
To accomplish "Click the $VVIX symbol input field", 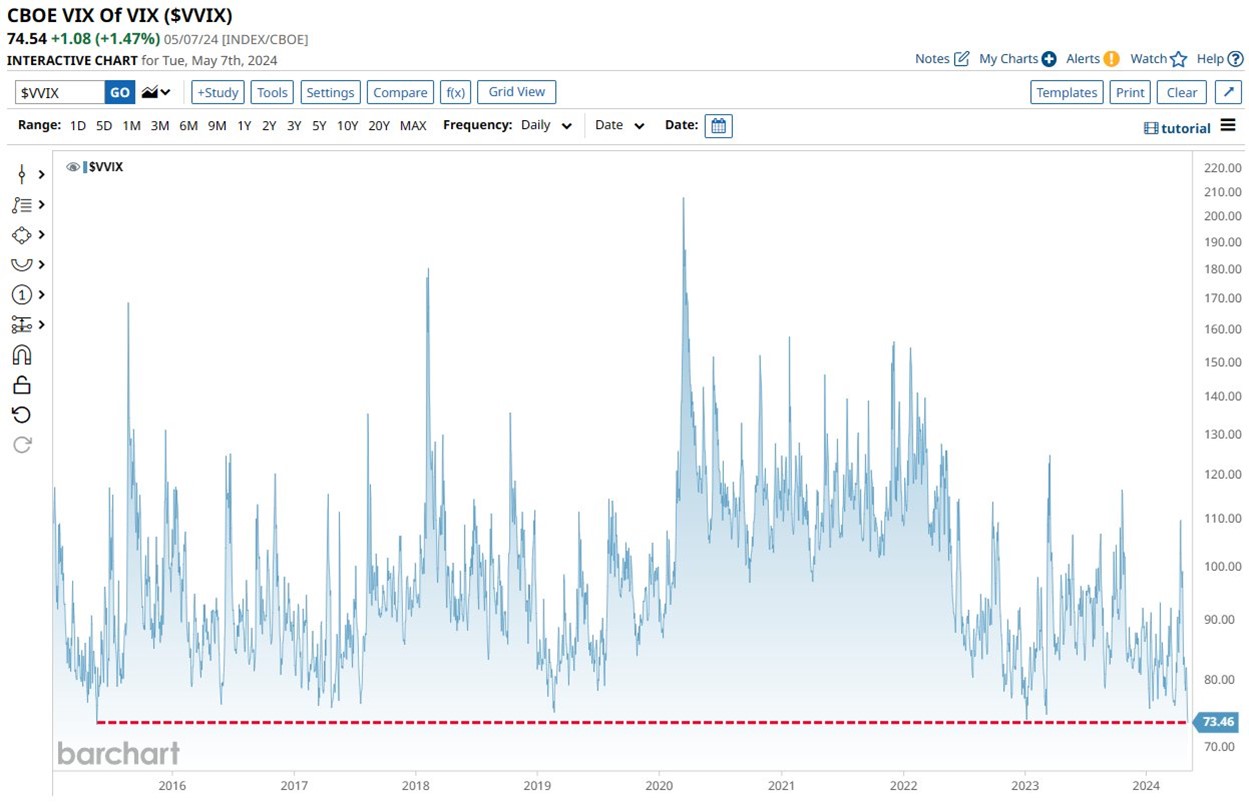I will [60, 92].
